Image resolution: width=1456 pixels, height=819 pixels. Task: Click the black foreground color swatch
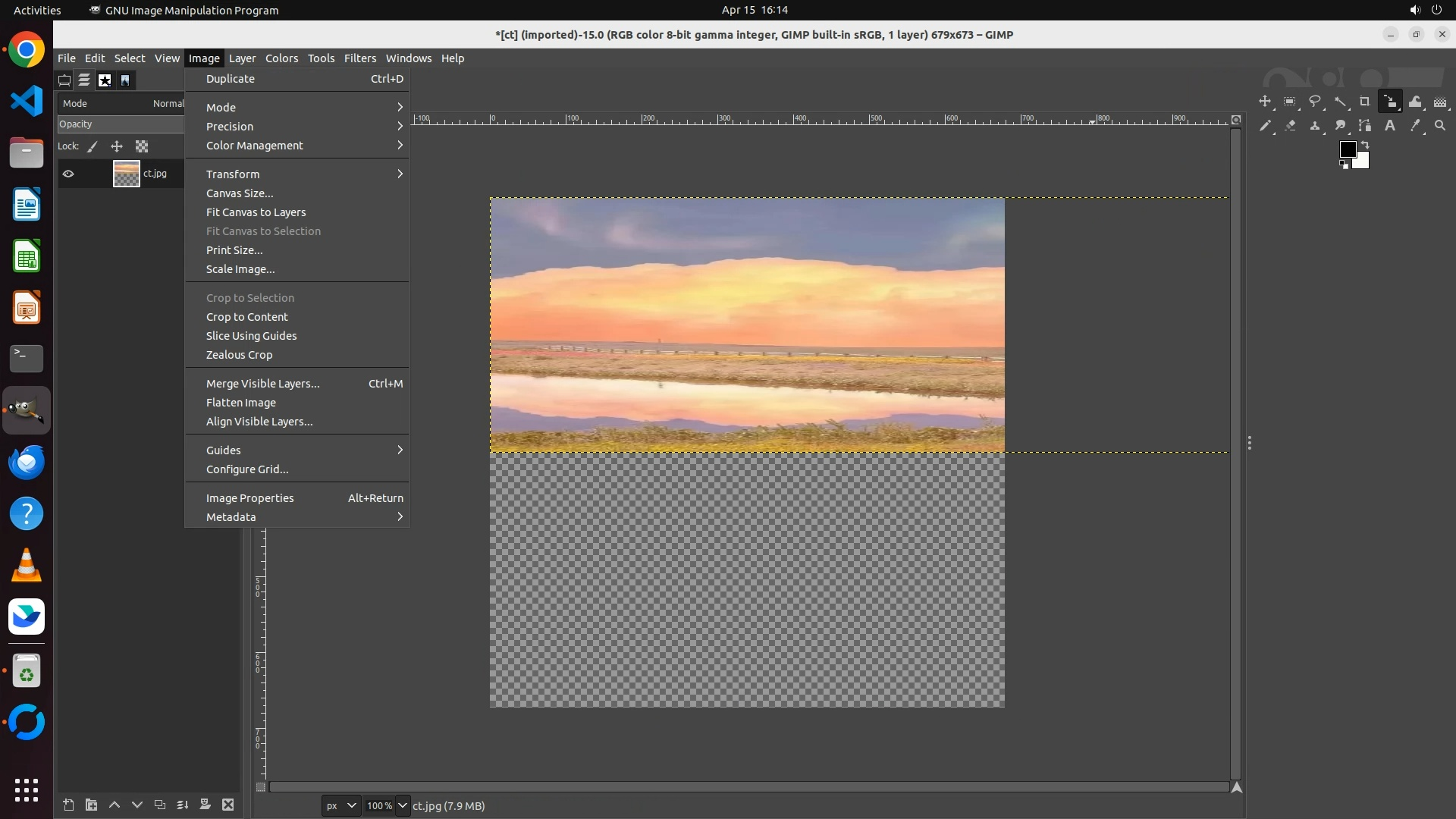tap(1347, 150)
